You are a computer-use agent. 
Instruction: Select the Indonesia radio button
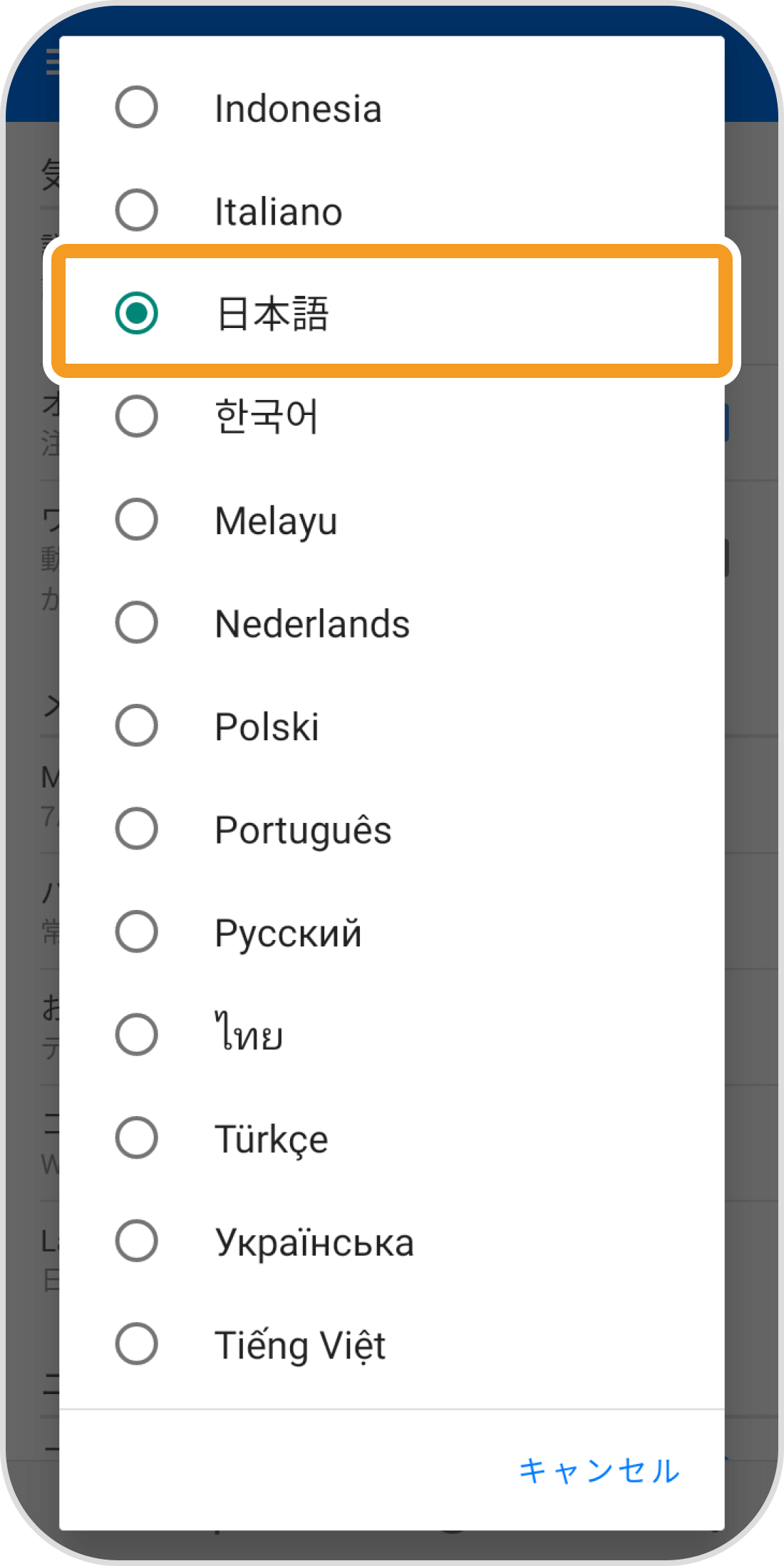coord(136,108)
